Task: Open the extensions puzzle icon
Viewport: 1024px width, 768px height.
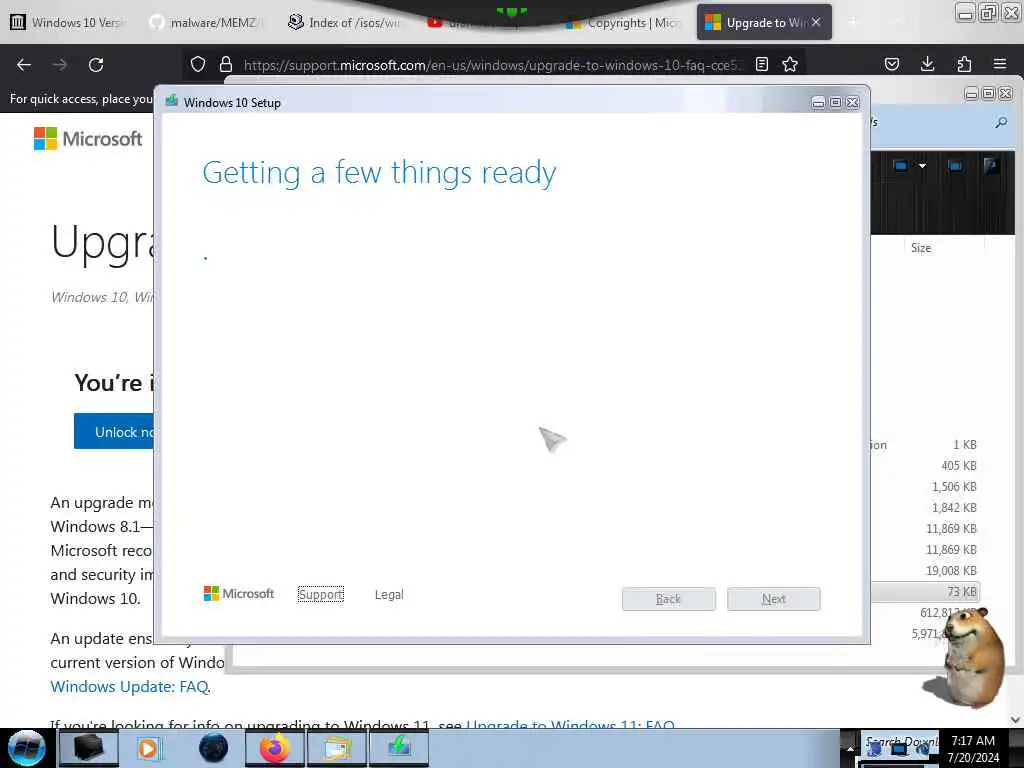Action: coord(964,64)
